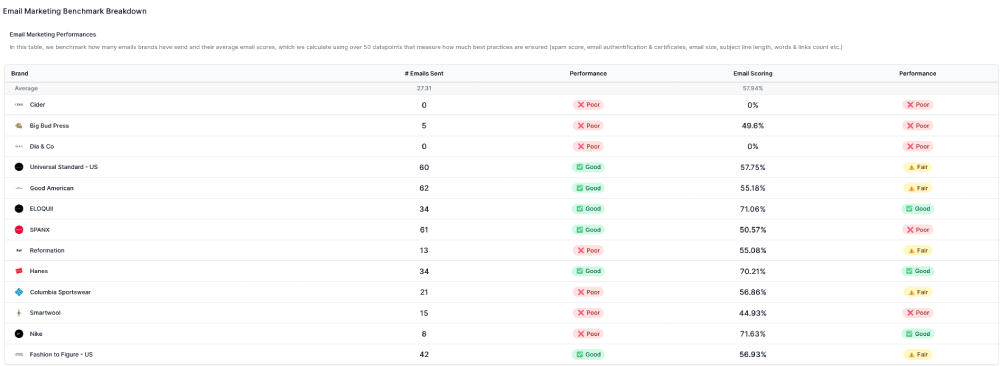Screen dimensions: 1000x366
Task: Open the ELOQUII brand name
Action: tap(42, 209)
